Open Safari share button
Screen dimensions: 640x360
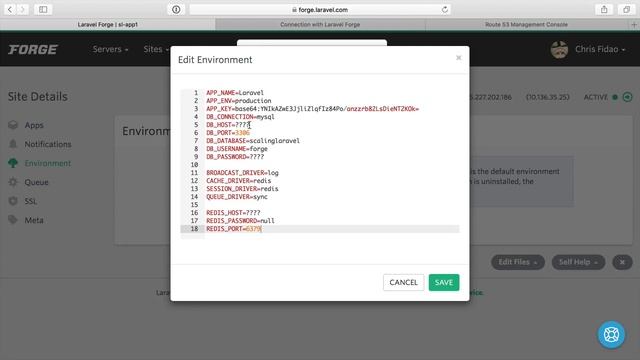click(x=604, y=9)
